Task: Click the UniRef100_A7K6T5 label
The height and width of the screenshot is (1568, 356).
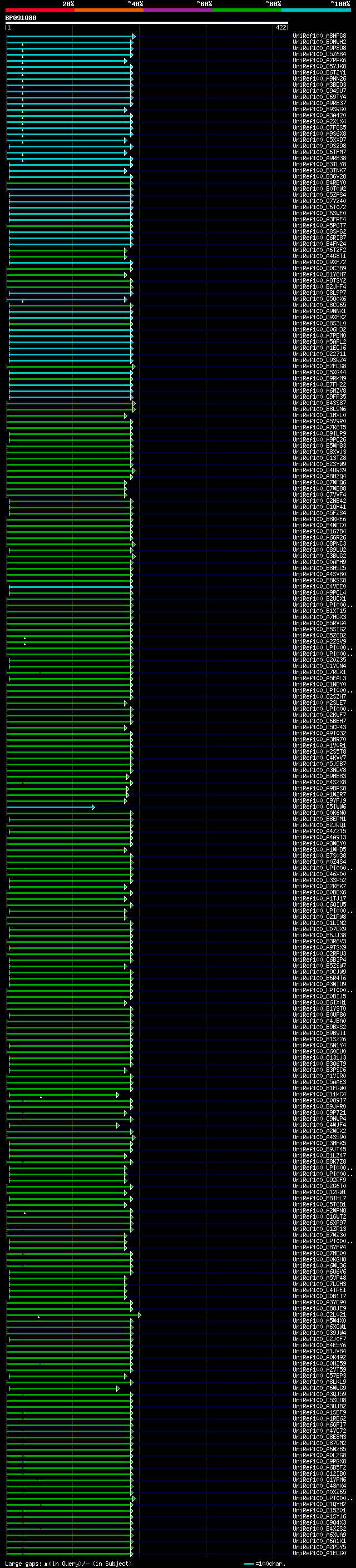Action: pos(319,427)
